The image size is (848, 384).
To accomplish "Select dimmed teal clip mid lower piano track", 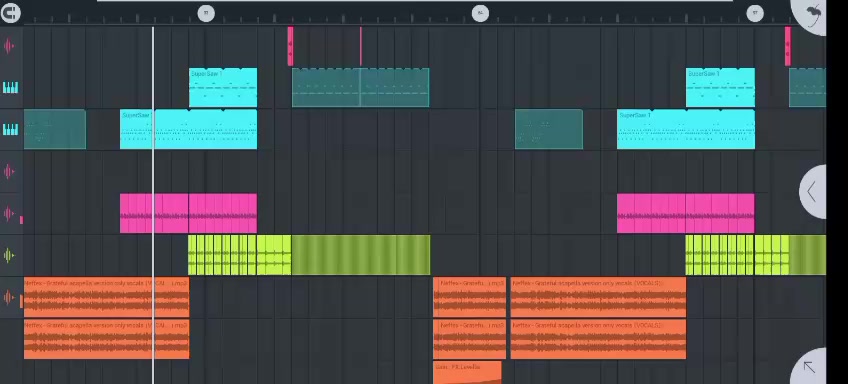I will pos(549,129).
